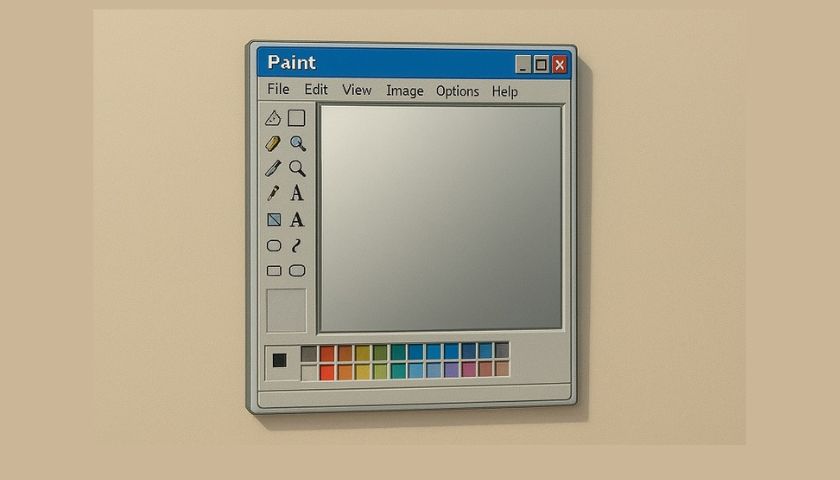Open the Edit menu
Screen dimensions: 840x480
point(316,89)
